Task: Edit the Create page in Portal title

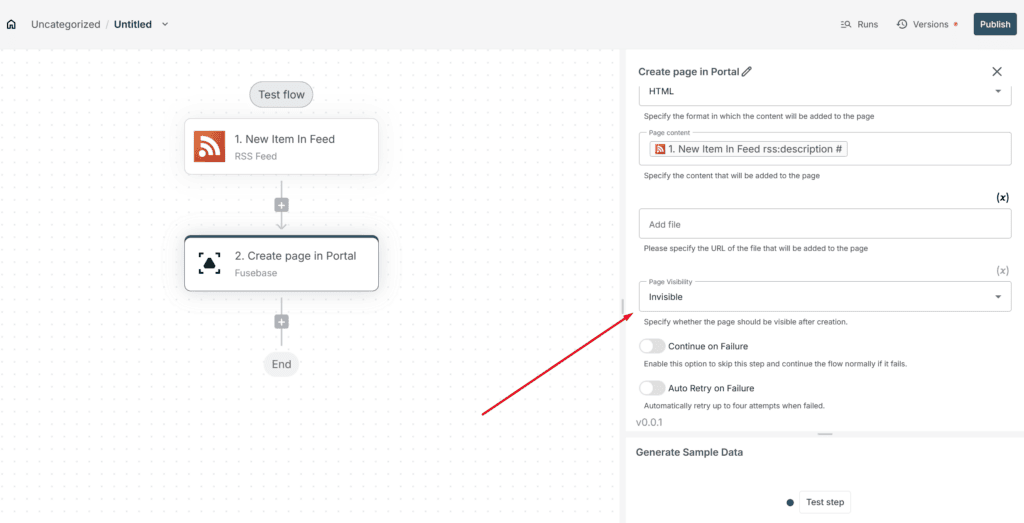Action: coord(747,72)
